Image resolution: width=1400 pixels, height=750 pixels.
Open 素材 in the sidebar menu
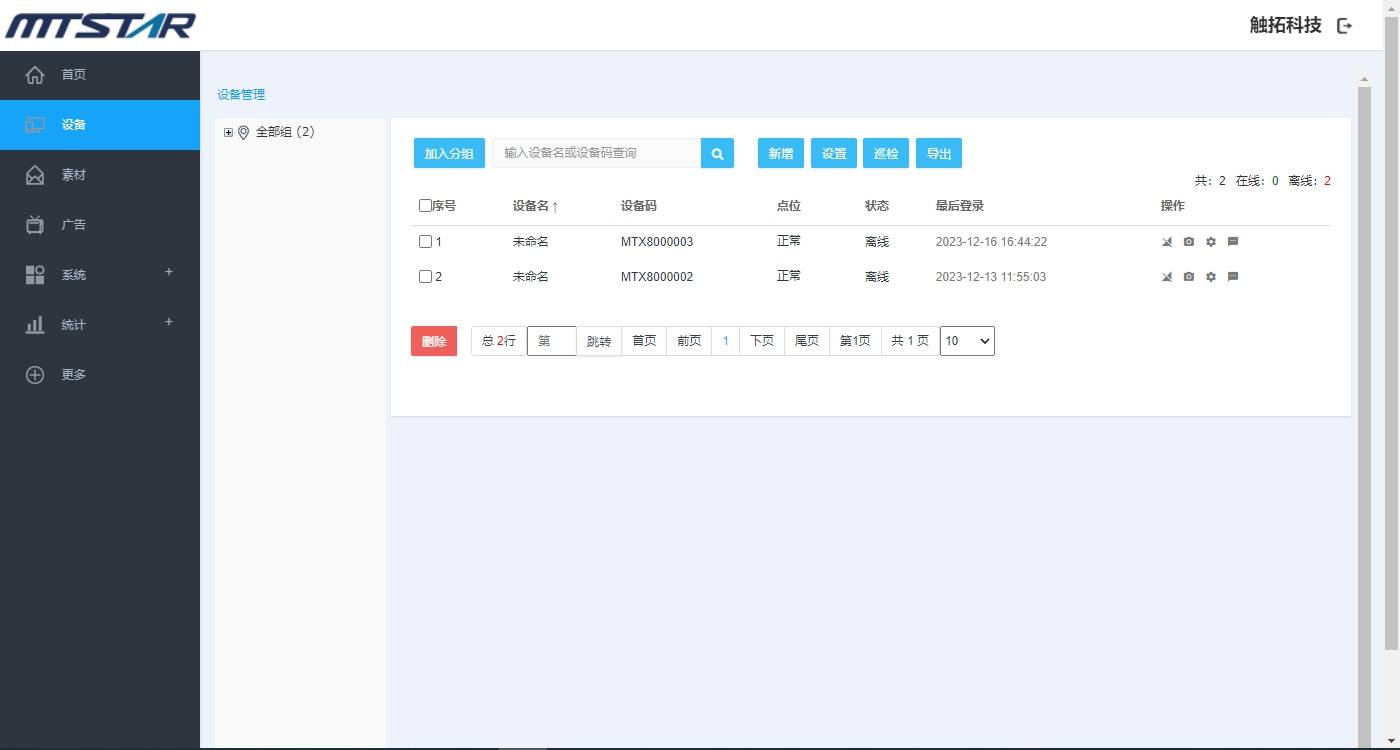tap(73, 175)
